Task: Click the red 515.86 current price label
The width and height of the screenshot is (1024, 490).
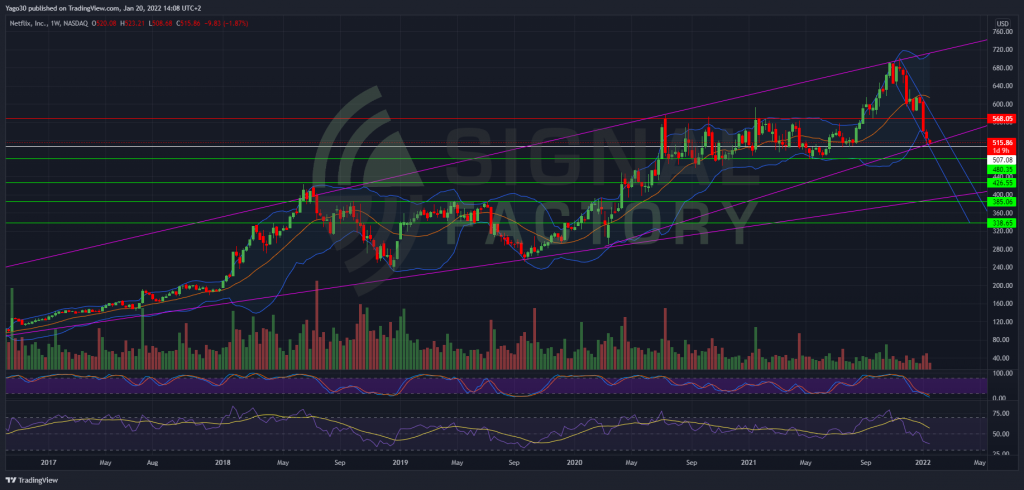Action: [x=1002, y=142]
